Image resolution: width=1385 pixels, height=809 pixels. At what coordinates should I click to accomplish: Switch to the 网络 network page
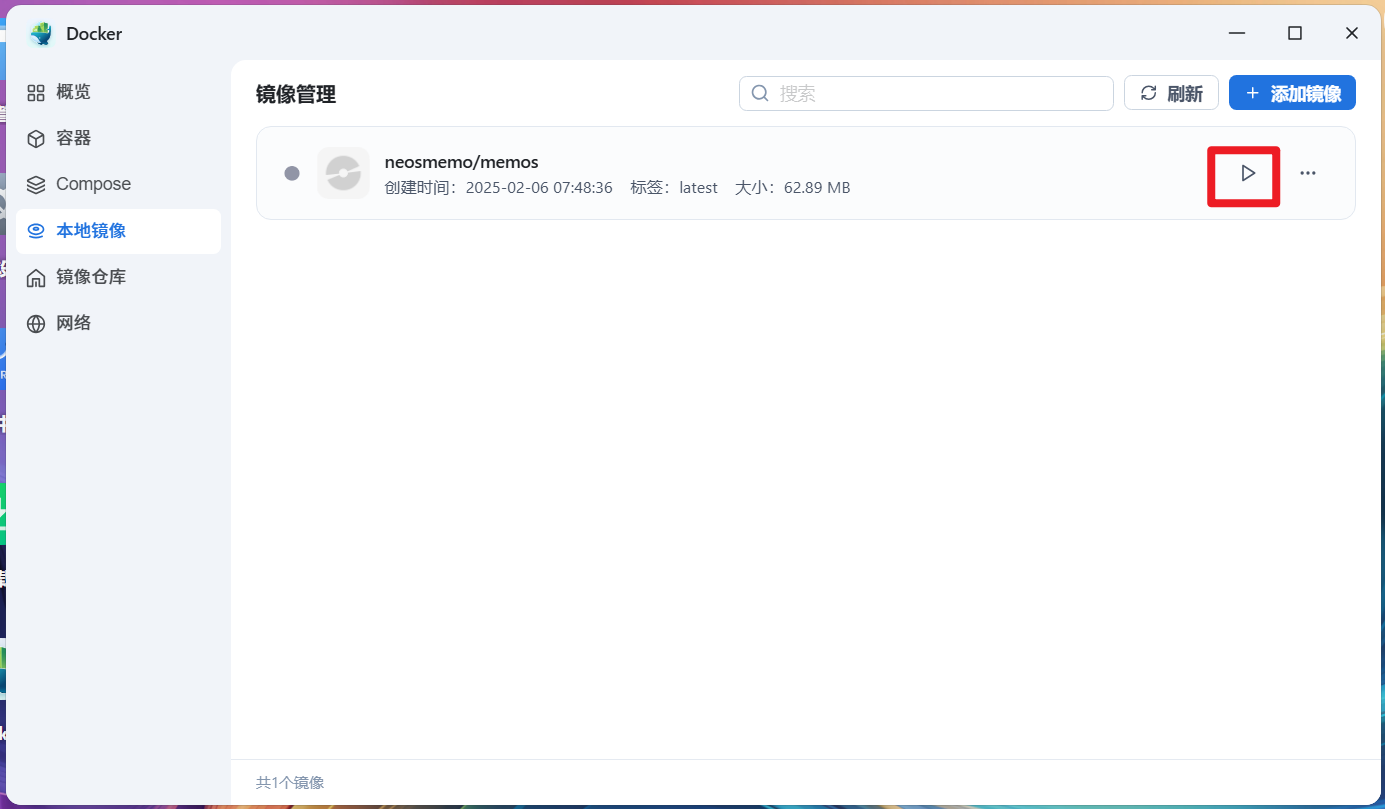click(x=118, y=323)
